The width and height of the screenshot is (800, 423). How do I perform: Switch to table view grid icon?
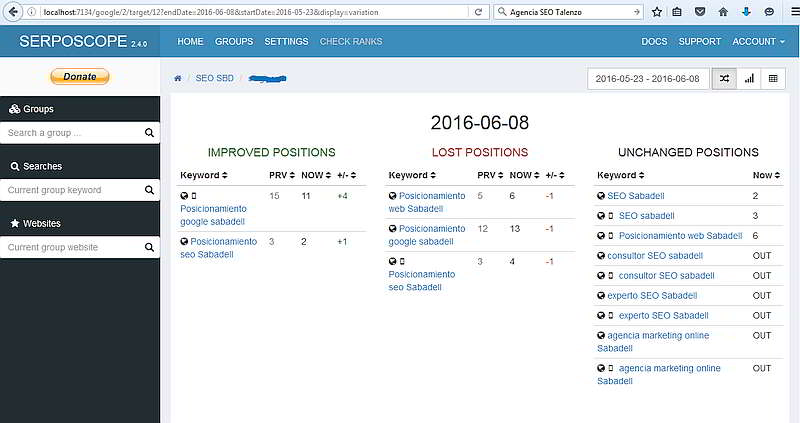773,79
